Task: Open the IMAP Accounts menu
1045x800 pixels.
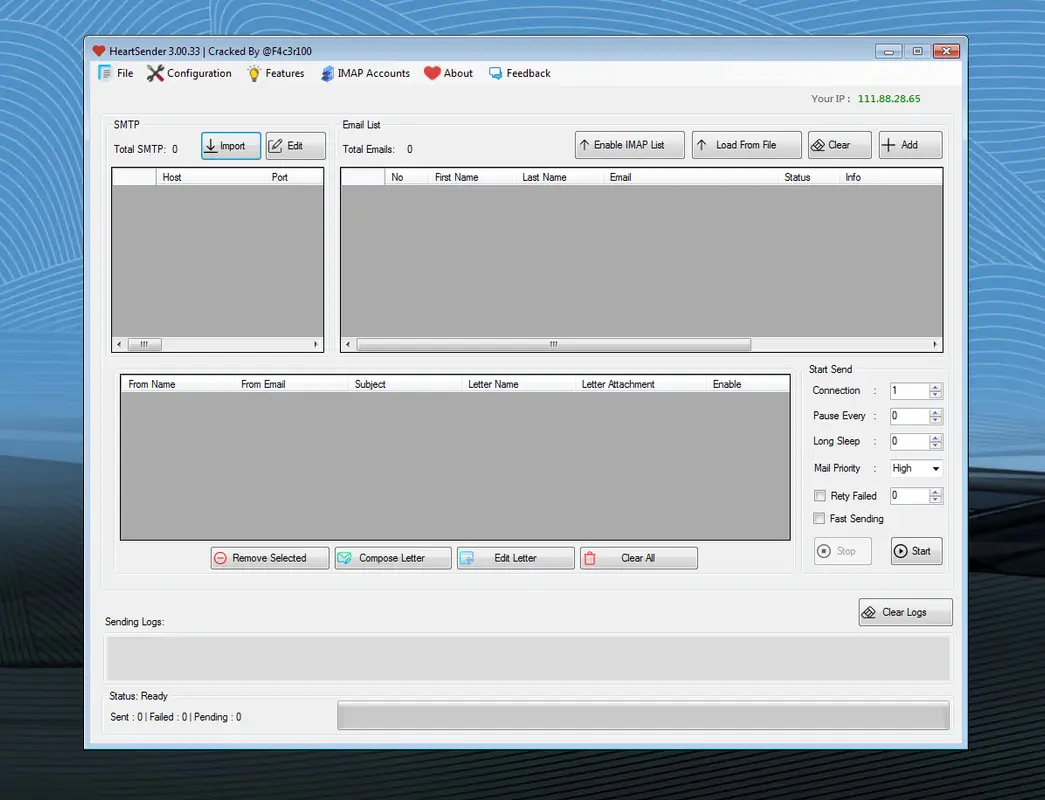Action: coord(366,73)
